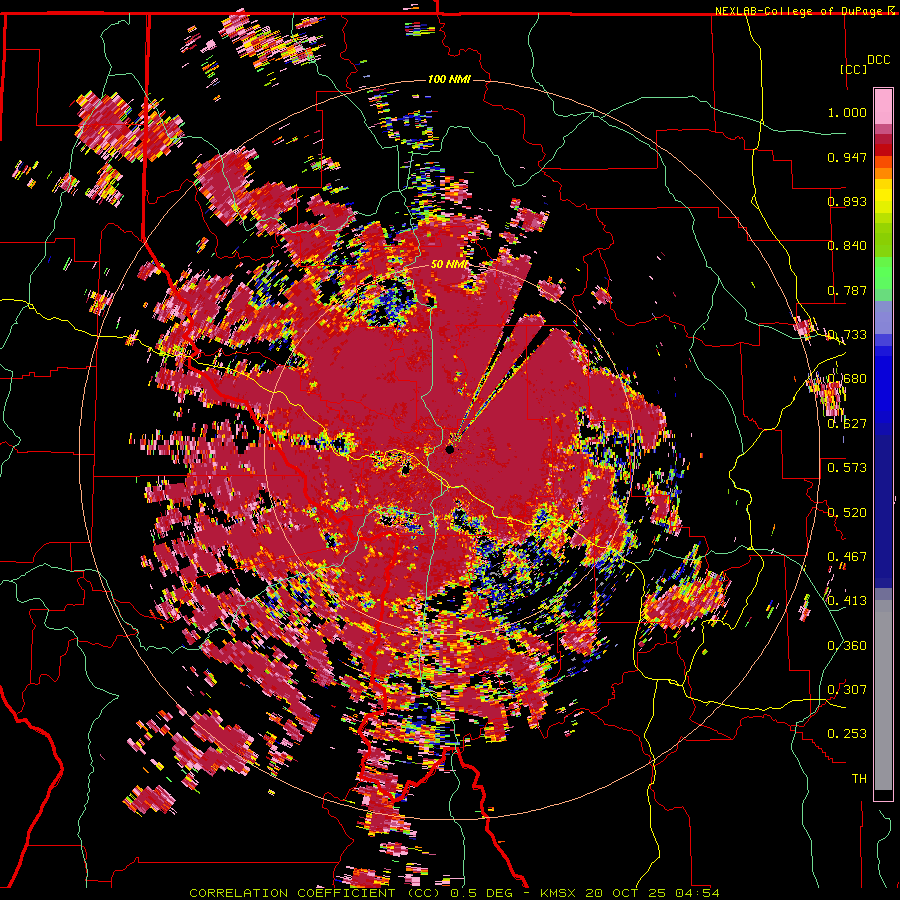Select the bright green color bar segment

click(x=883, y=273)
